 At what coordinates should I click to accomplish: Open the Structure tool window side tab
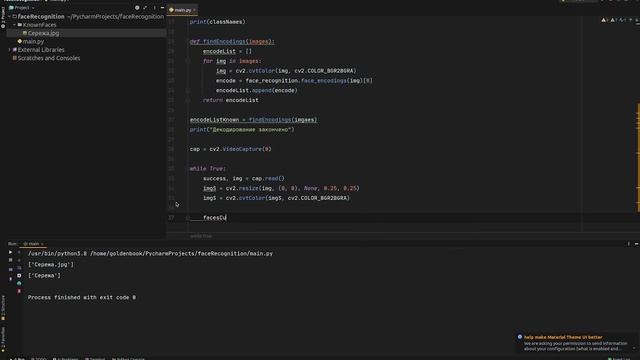click(3, 308)
